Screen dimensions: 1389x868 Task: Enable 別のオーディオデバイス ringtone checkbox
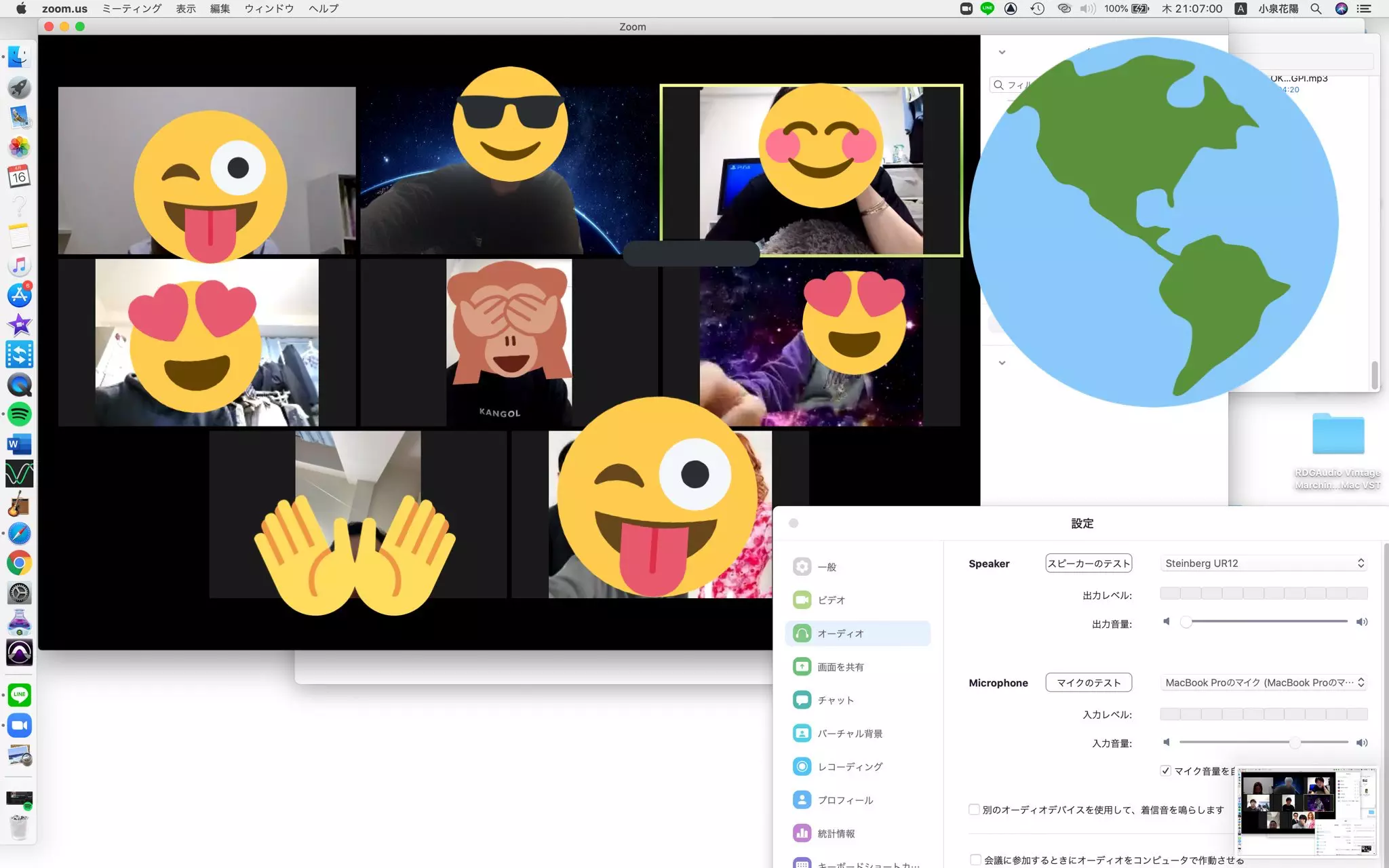coord(974,810)
